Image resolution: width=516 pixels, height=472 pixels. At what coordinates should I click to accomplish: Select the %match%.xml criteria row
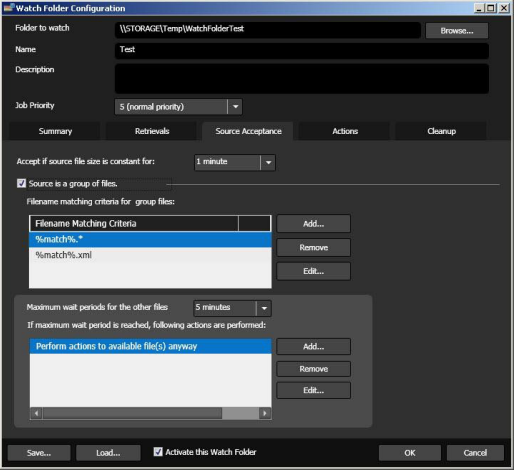pos(150,255)
